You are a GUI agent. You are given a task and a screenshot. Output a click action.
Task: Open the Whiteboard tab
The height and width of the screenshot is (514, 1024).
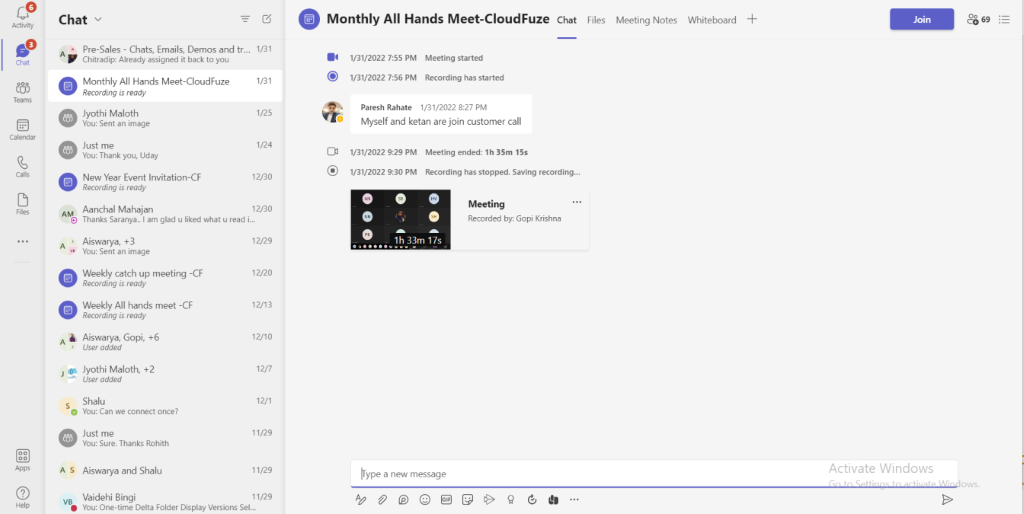(x=712, y=20)
